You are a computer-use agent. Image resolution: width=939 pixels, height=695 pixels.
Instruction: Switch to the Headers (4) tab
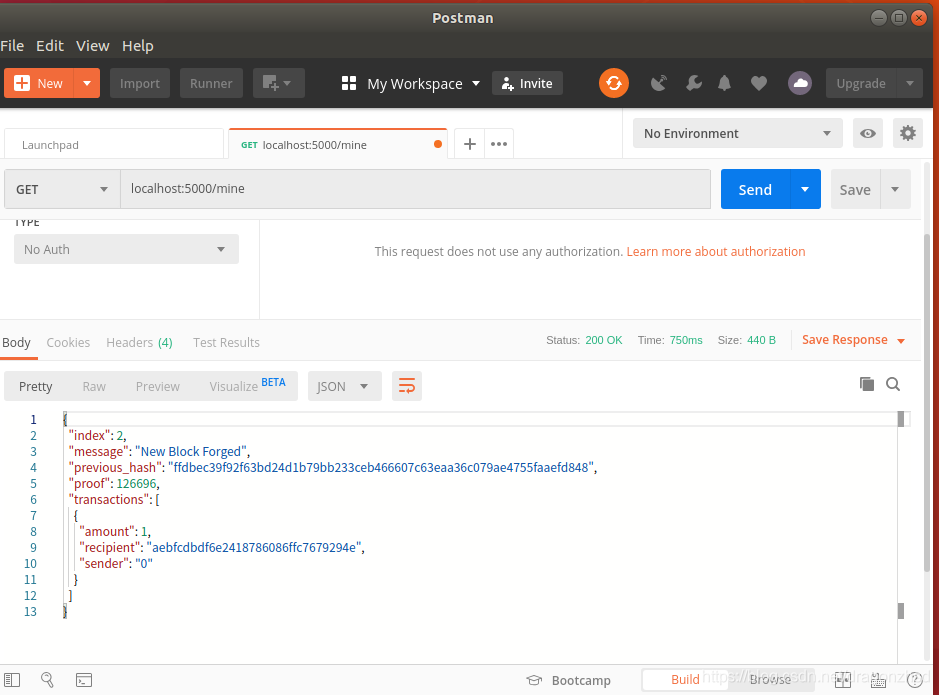(x=140, y=342)
